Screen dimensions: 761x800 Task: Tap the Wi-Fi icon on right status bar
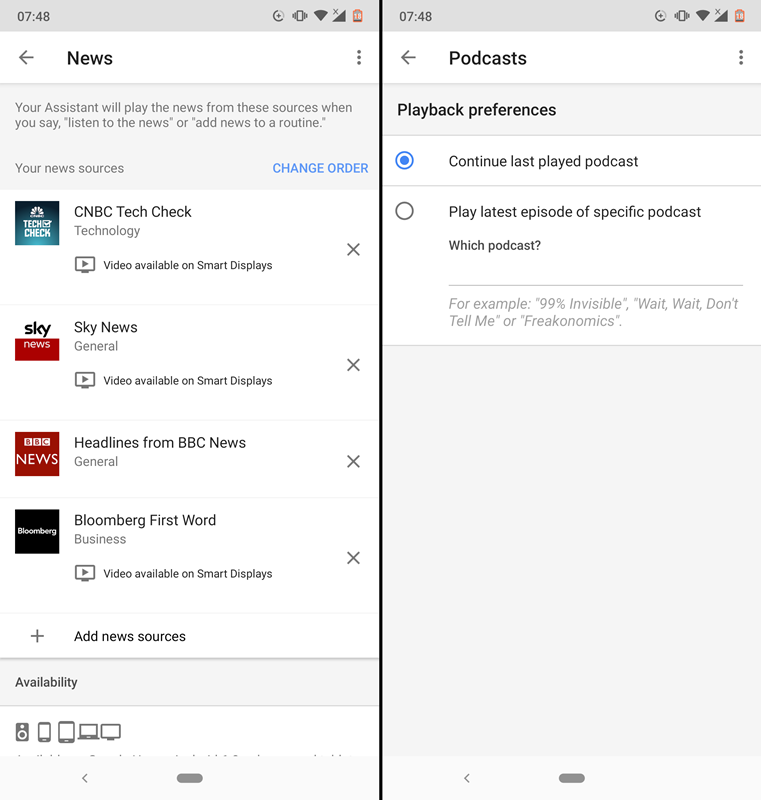[702, 16]
